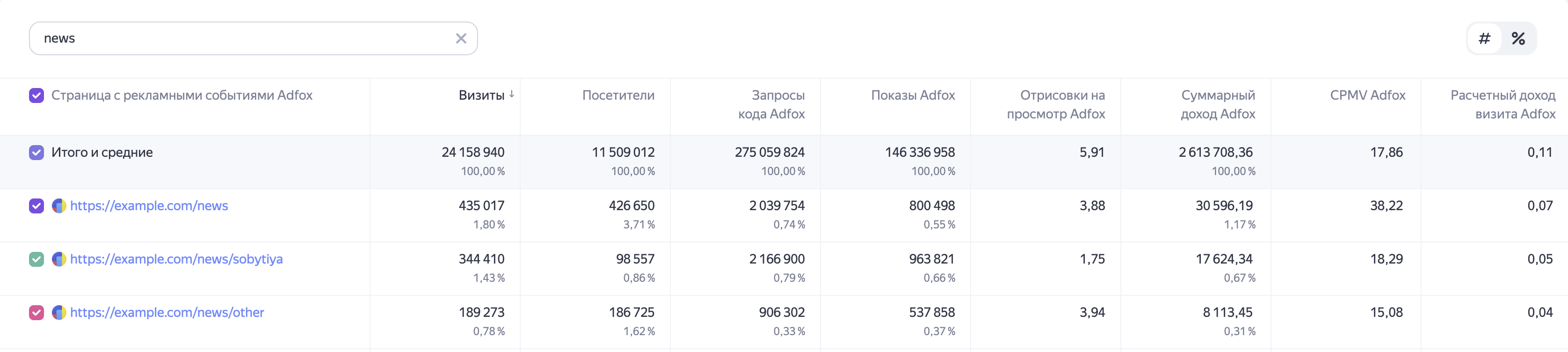Click the icon beside news/sobytiya link
Viewport: 1568px width, 352px height.
point(58,259)
